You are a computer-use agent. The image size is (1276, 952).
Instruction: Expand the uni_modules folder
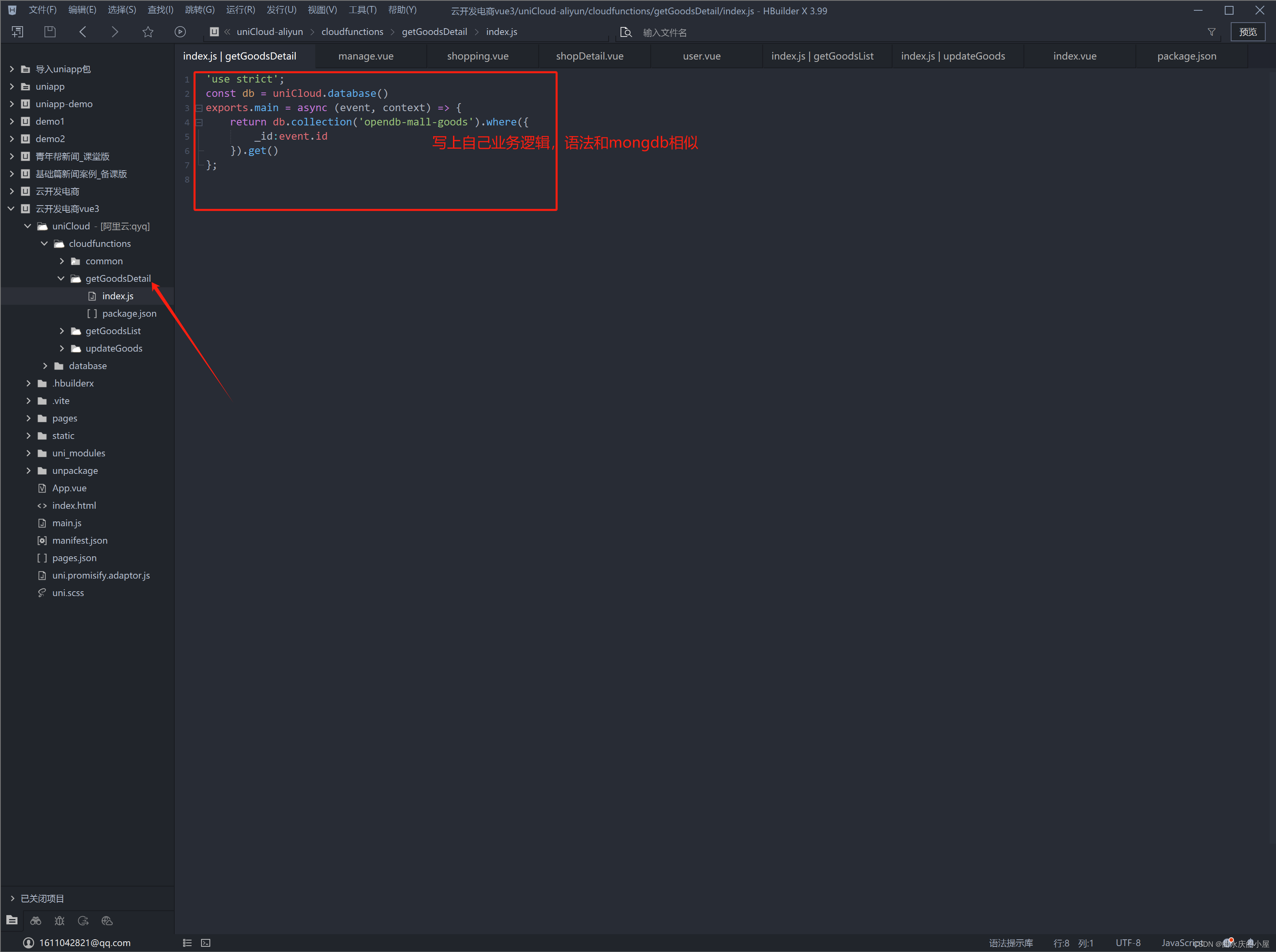click(x=28, y=453)
